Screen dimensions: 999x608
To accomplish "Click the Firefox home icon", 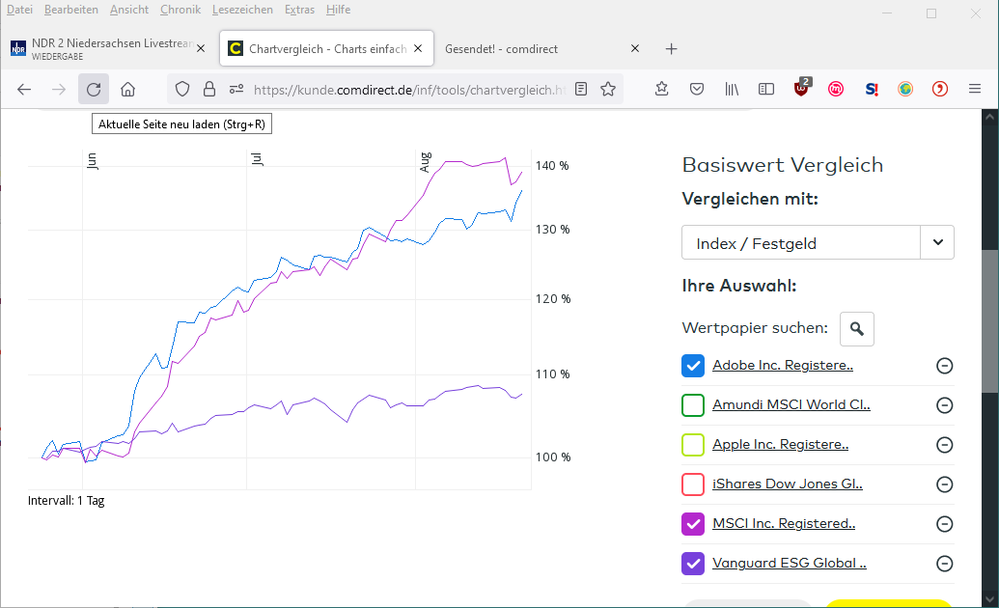I will point(128,89).
